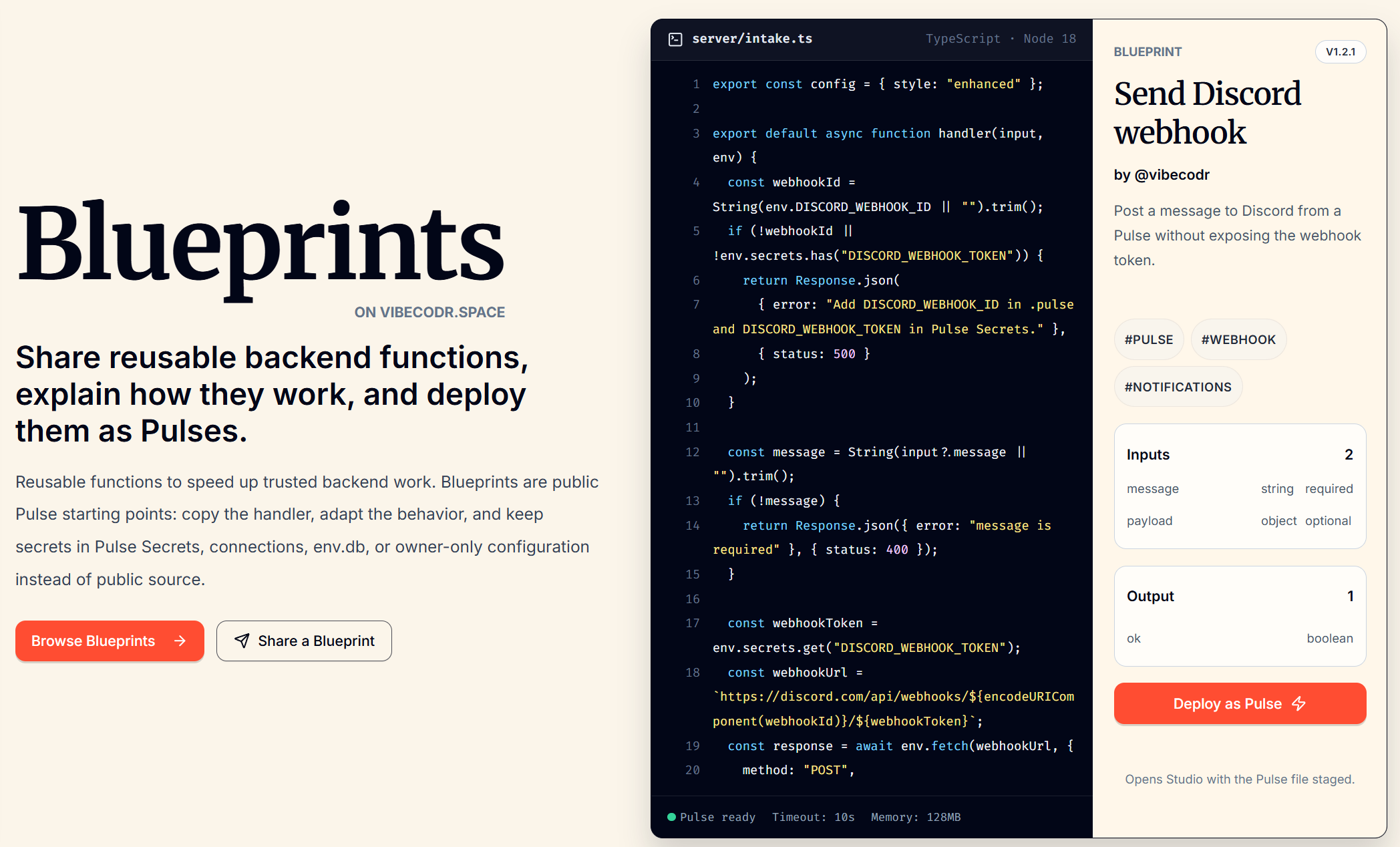This screenshot has height=847, width=1400.
Task: Click the TypeScript · Node 18 label
Action: tap(1001, 39)
